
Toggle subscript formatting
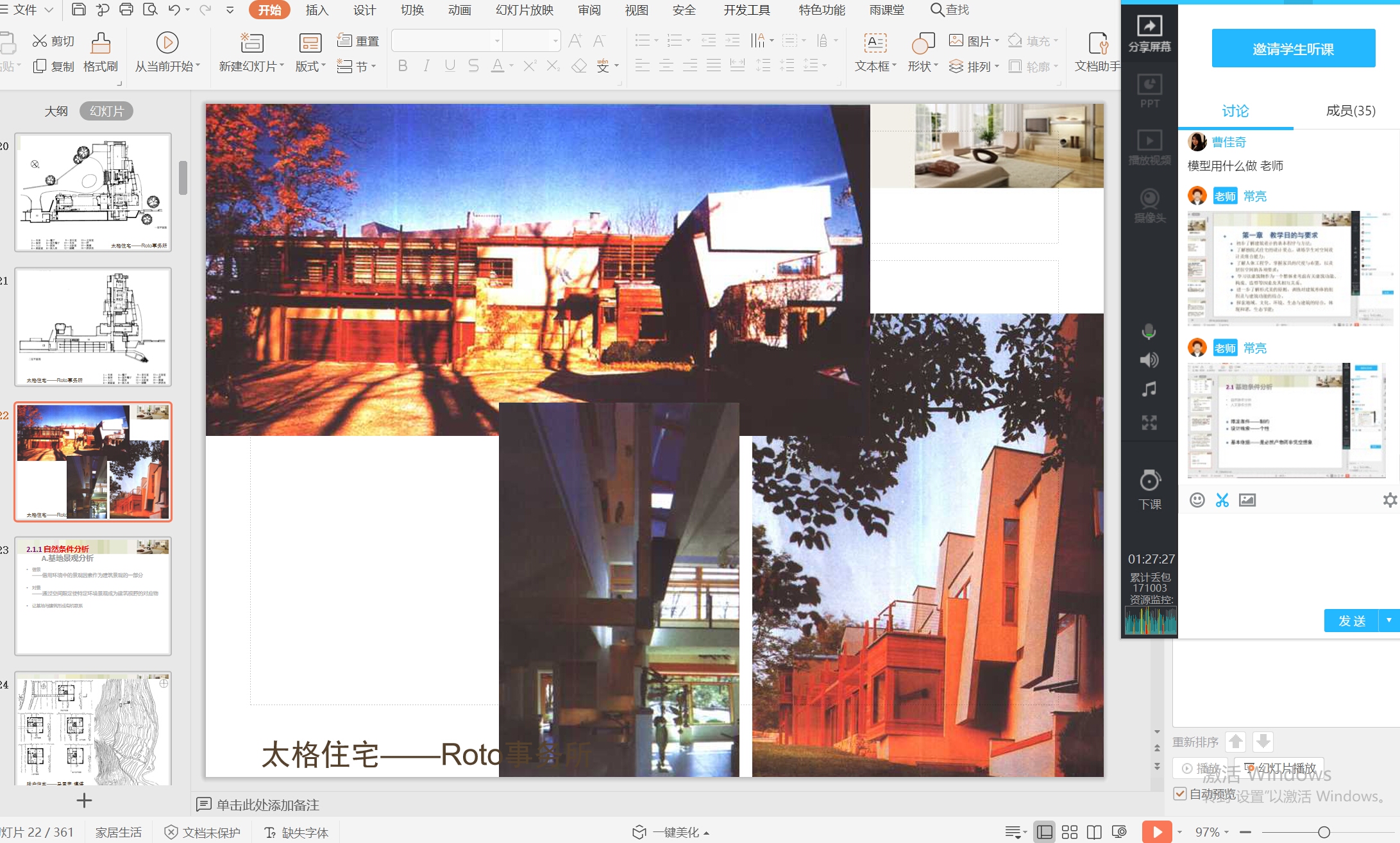[553, 65]
